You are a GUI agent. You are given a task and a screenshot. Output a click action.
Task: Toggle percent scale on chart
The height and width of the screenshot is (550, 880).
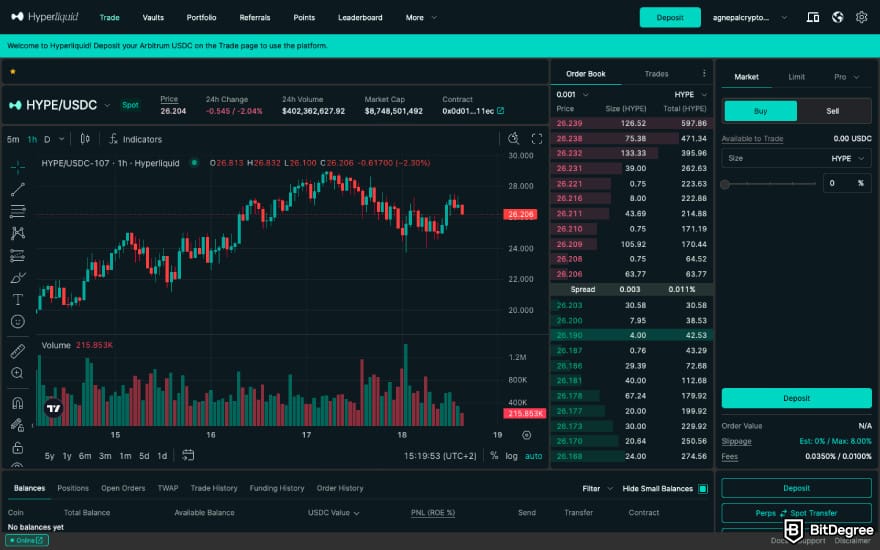coord(494,456)
